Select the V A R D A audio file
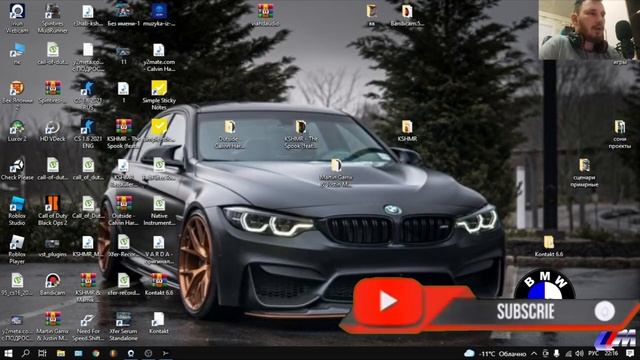640x360 pixels. point(159,249)
